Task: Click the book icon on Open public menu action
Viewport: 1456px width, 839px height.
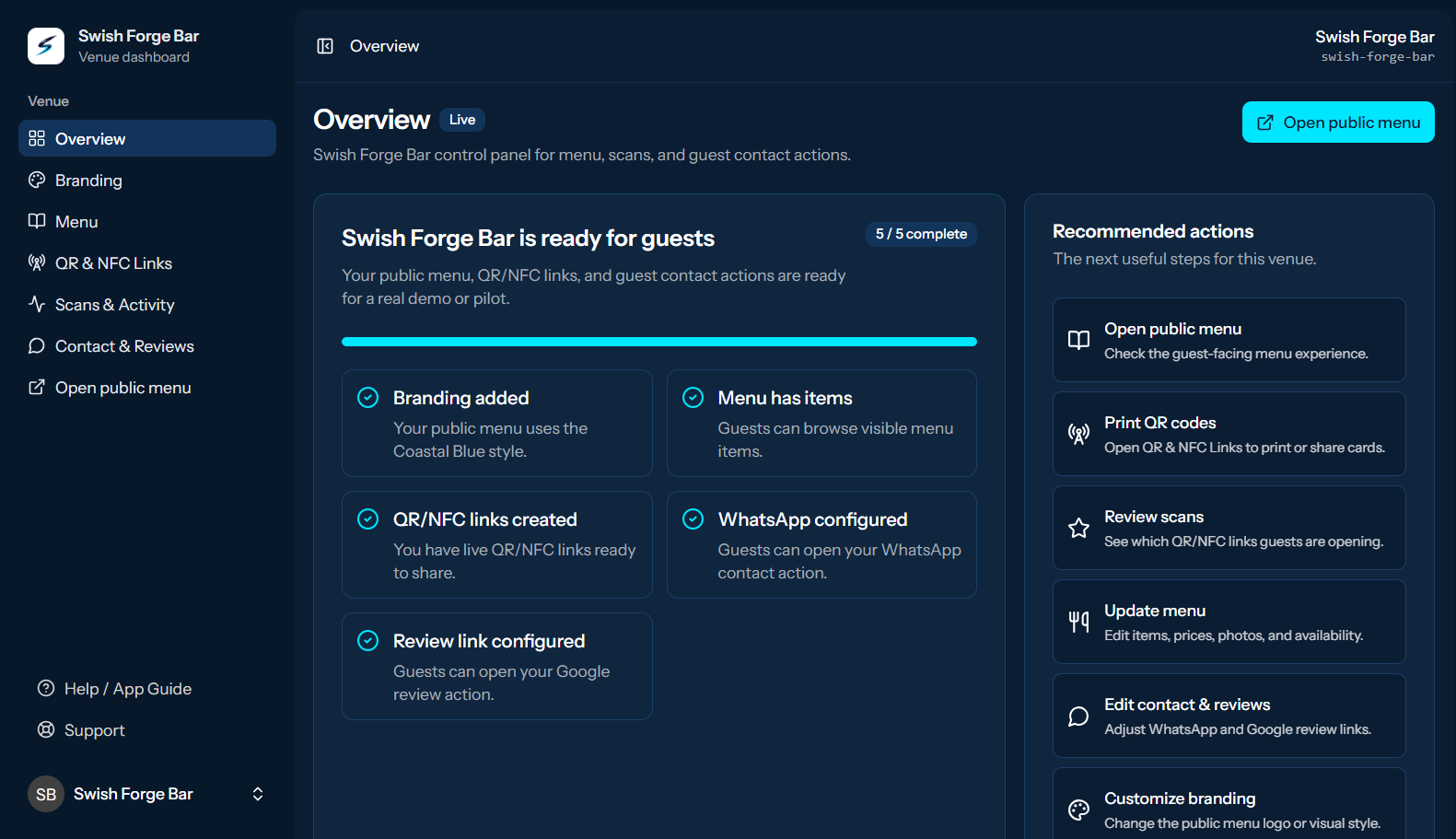Action: 1078,340
